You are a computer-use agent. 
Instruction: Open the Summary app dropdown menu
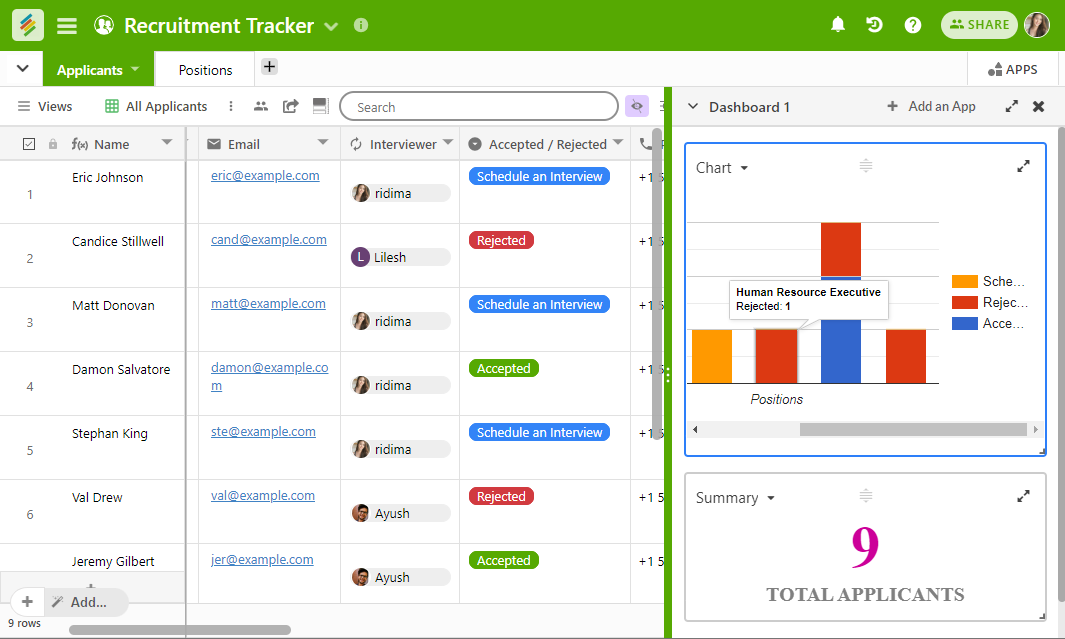pyautogui.click(x=771, y=498)
